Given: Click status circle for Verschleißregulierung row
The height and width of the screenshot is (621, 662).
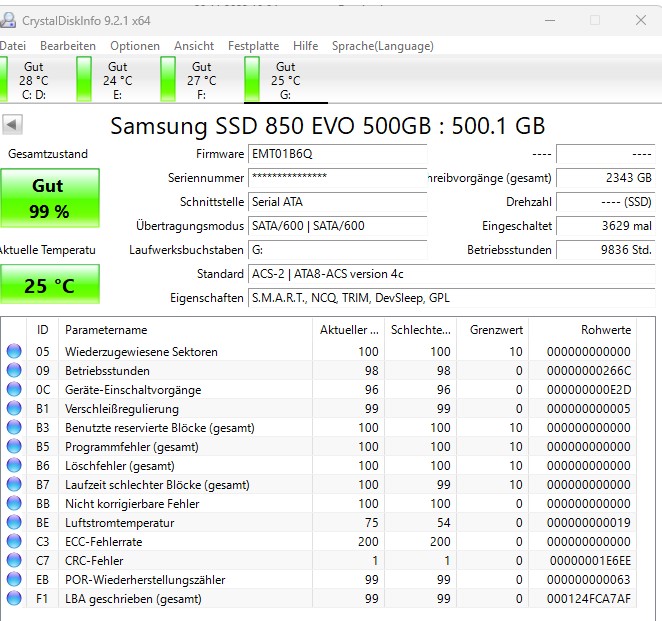Looking at the screenshot, I should click(14, 408).
